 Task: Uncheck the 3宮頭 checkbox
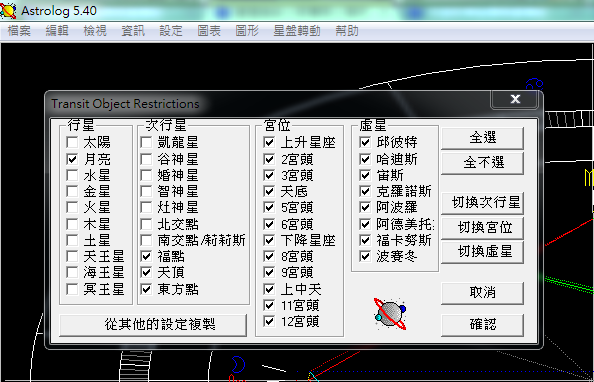(x=269, y=175)
